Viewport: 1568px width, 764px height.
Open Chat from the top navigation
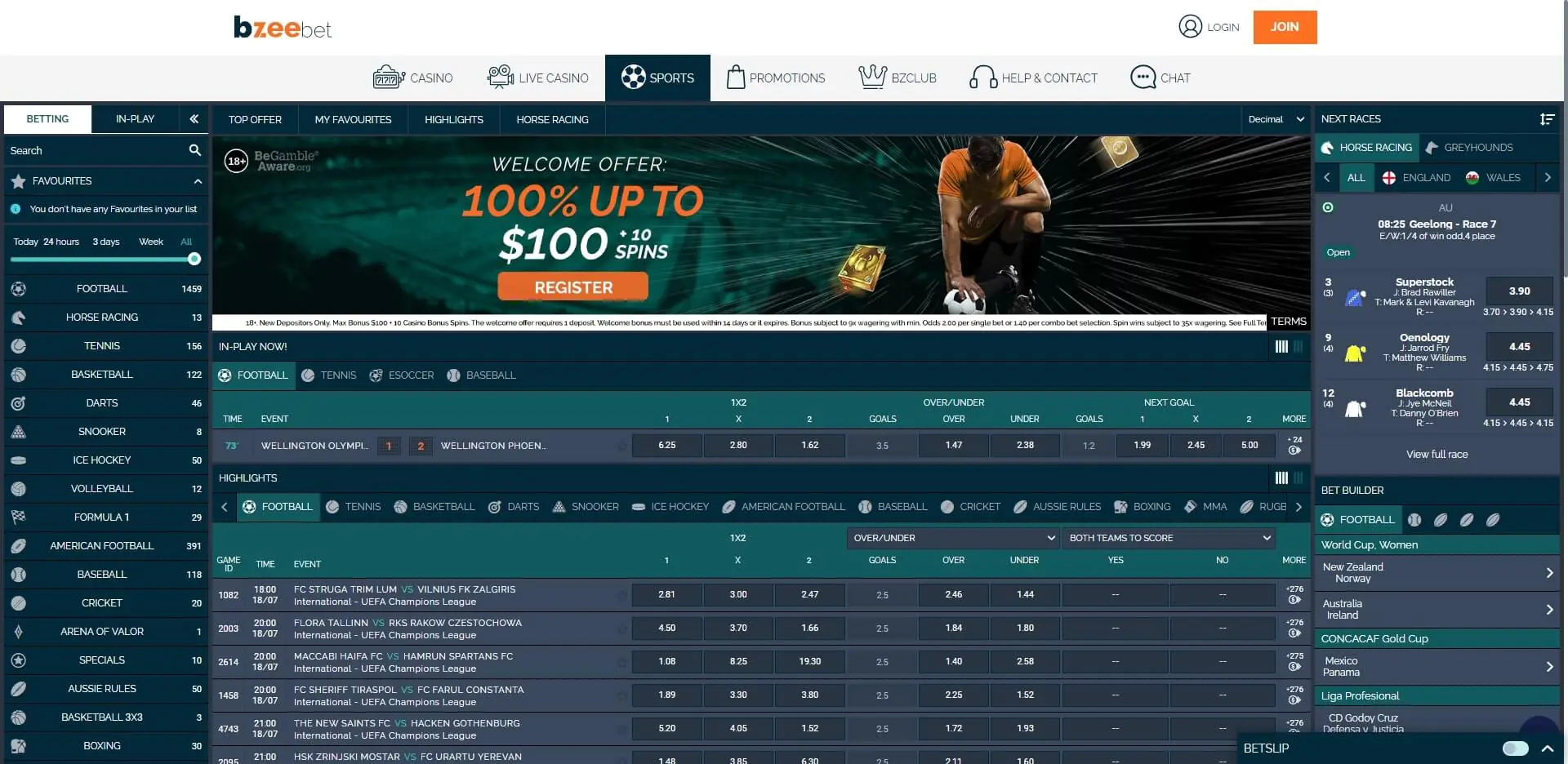point(1160,78)
